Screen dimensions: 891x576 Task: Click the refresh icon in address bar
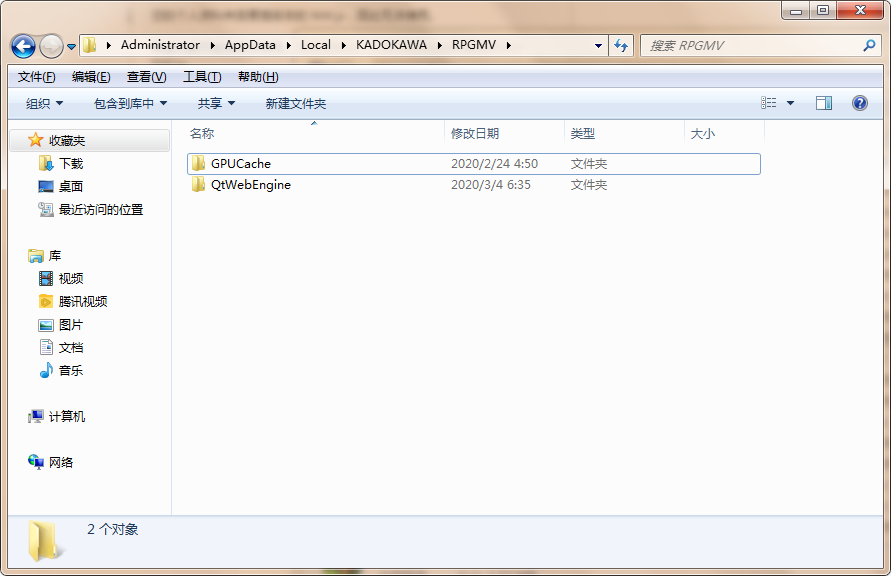pos(622,45)
